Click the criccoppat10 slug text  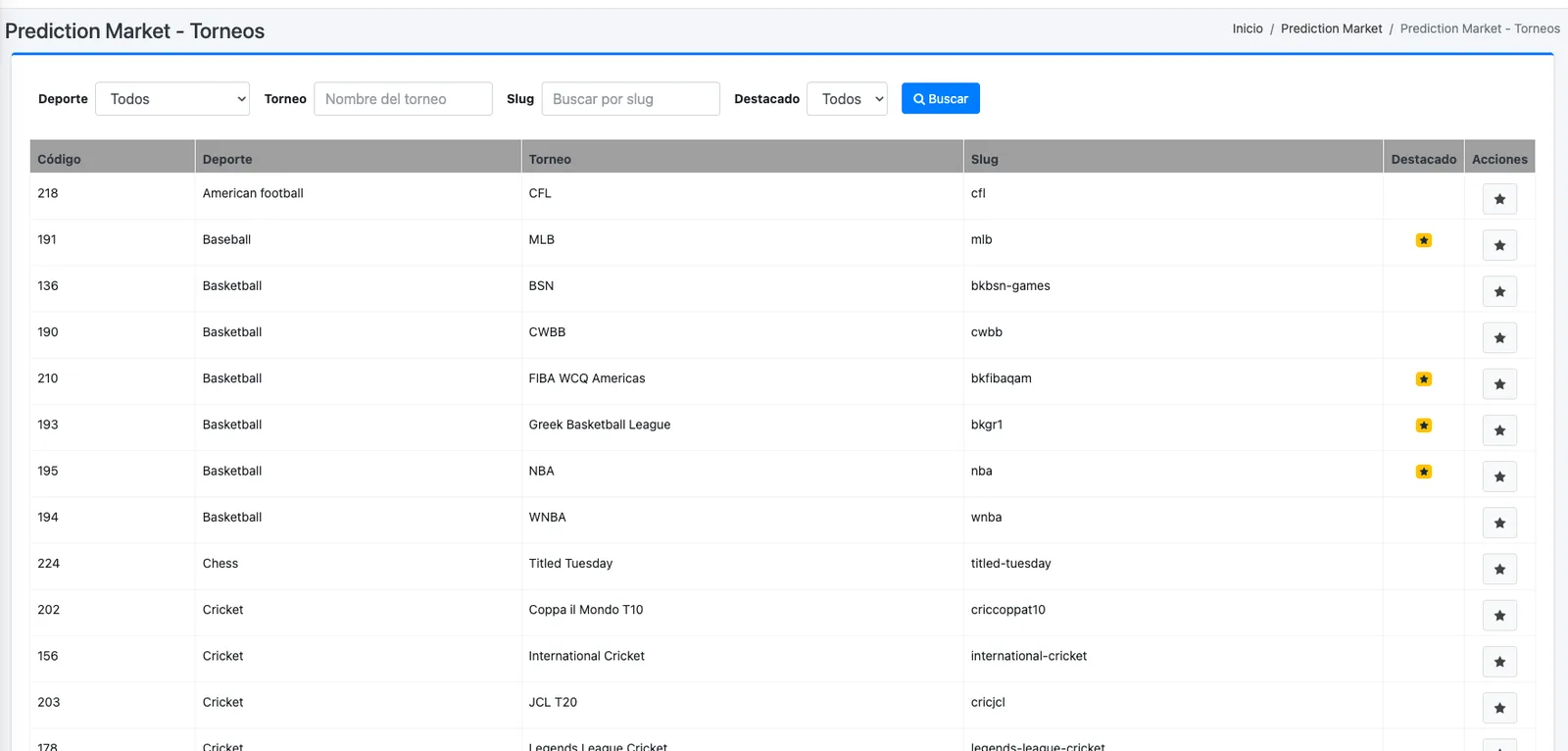coord(1008,610)
